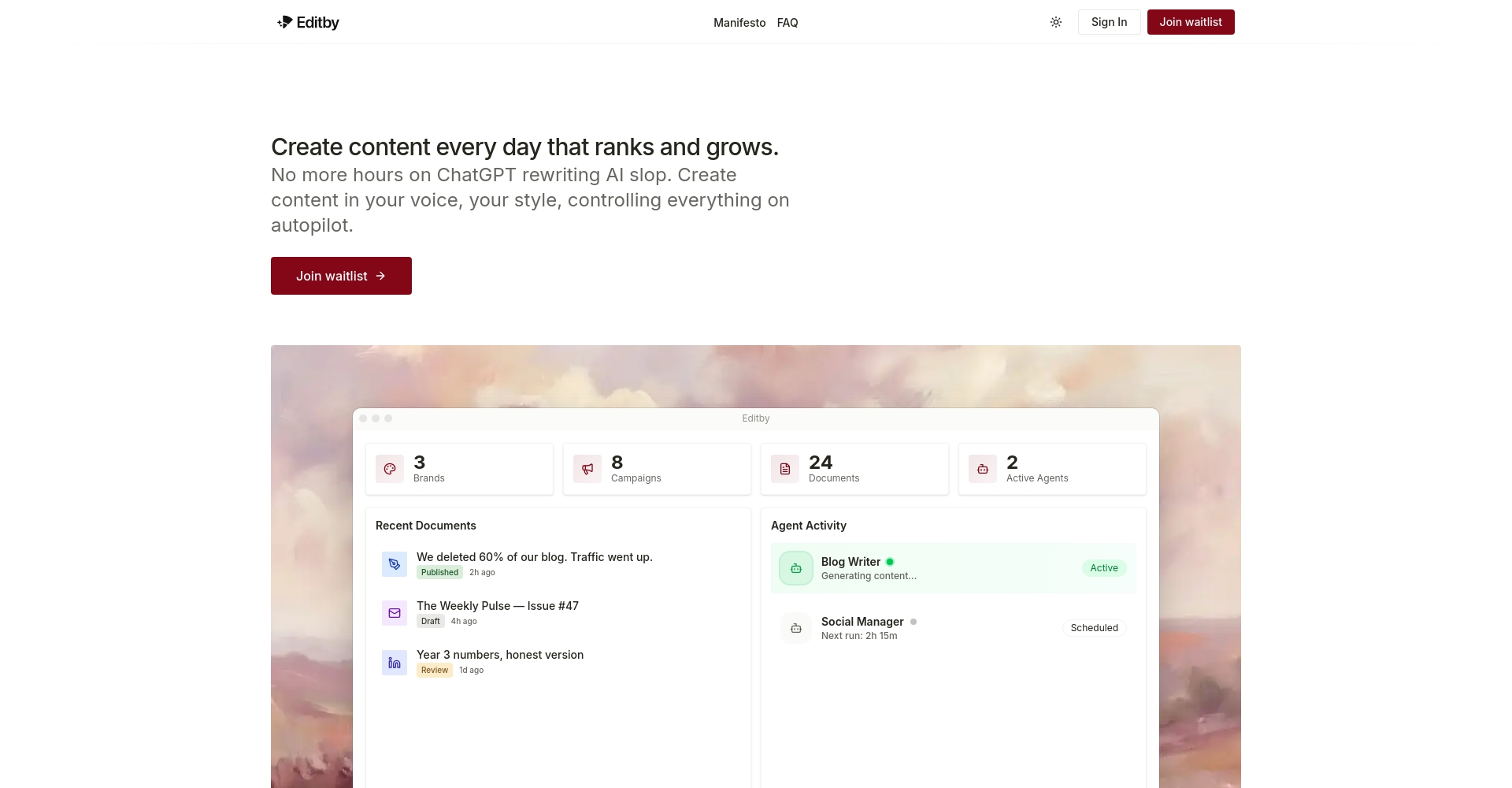This screenshot has width=1512, height=788.
Task: Click the mail icon for Weekly Pulse
Action: [395, 613]
